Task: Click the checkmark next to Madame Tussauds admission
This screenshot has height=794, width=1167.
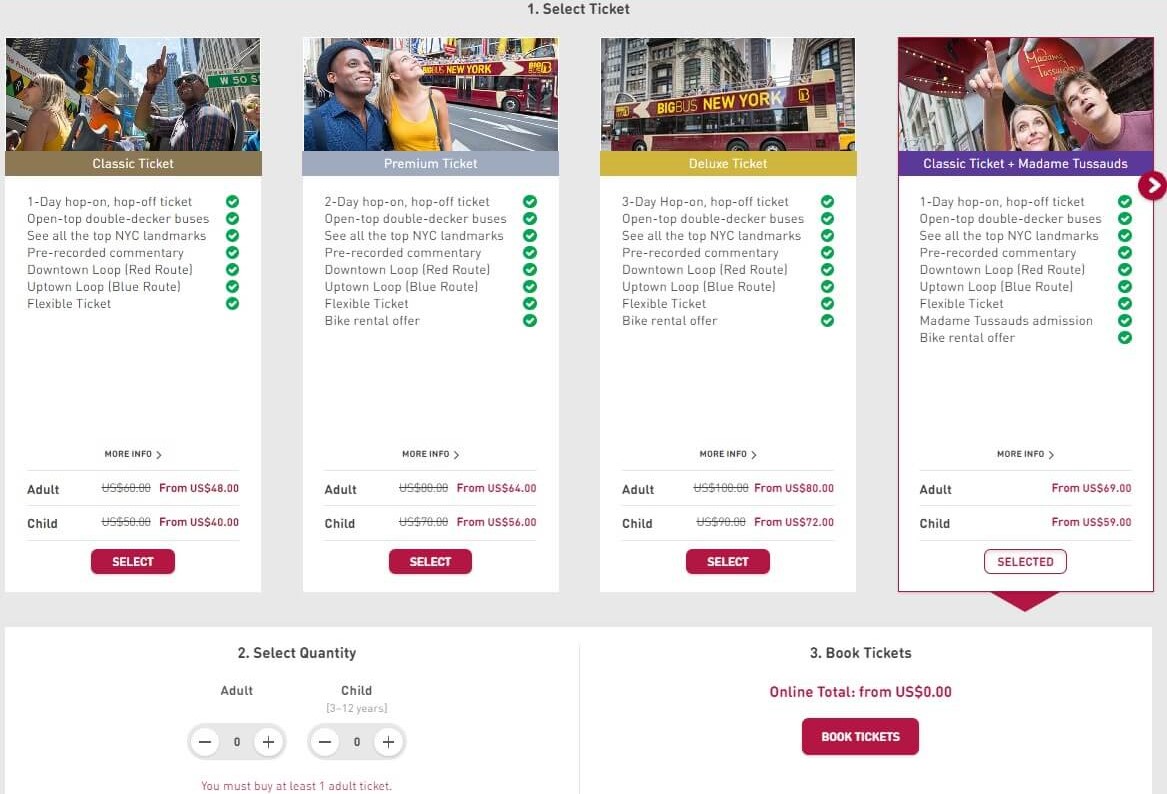Action: click(x=1123, y=321)
